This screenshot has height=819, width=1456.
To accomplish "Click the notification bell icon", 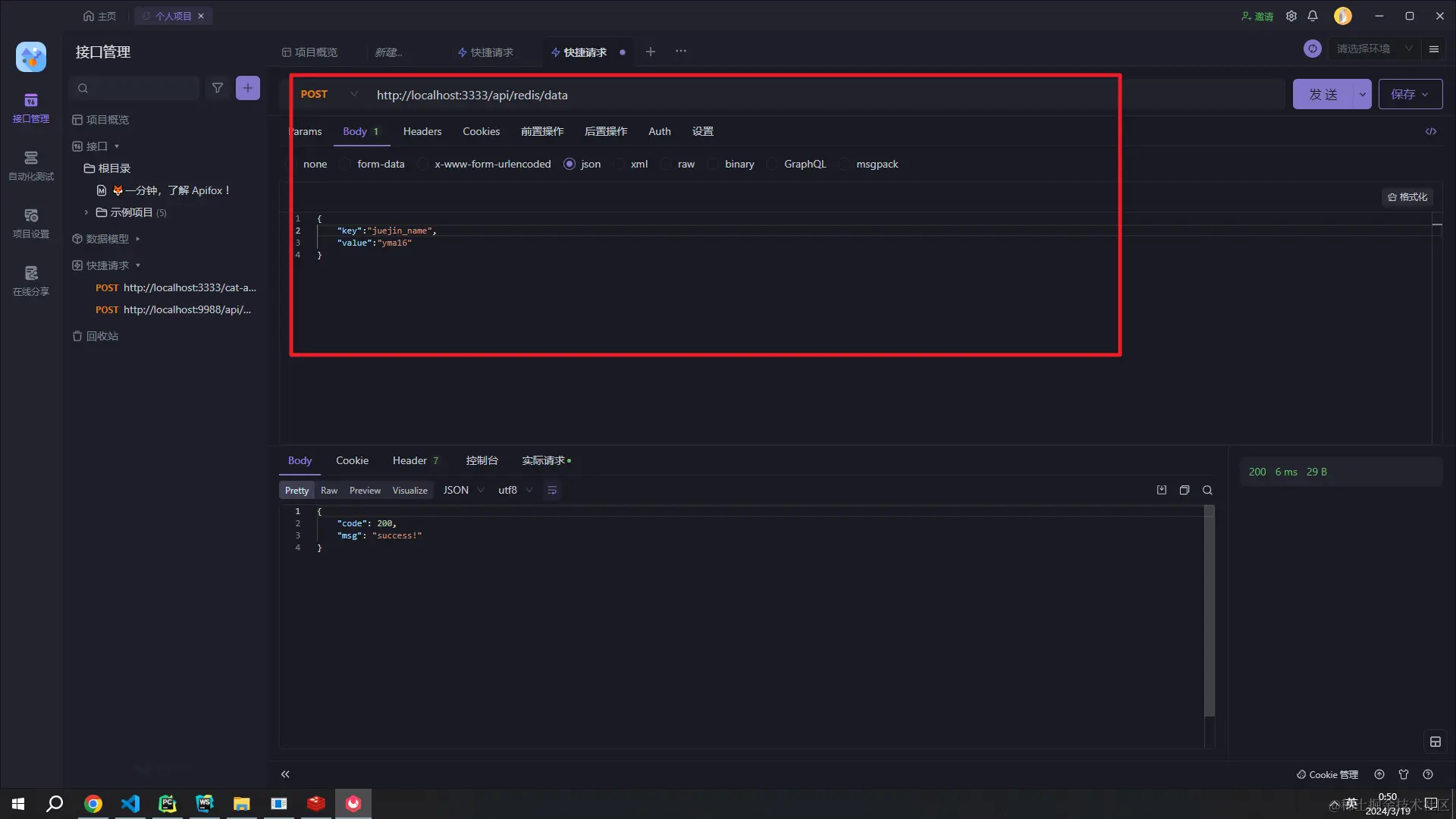I will (1313, 15).
